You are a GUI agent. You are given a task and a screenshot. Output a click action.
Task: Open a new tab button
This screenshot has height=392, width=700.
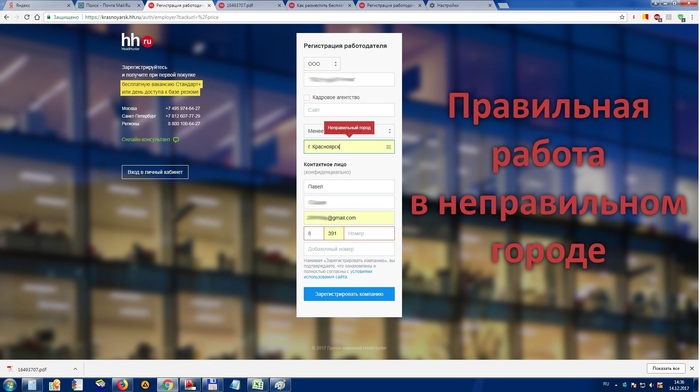(x=504, y=5)
